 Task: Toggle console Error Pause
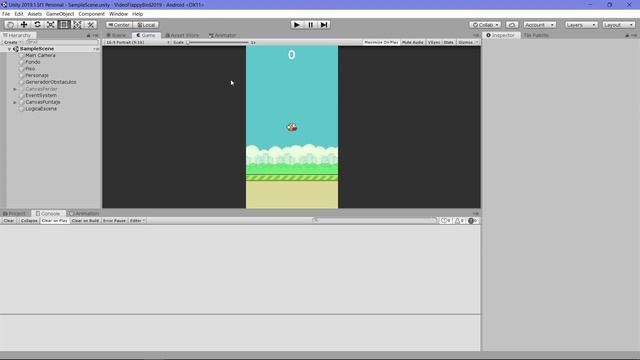[x=114, y=220]
